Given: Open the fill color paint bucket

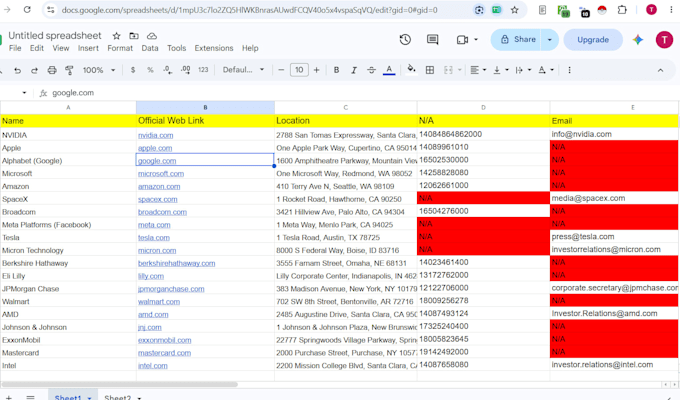Looking at the screenshot, I should coord(411,69).
